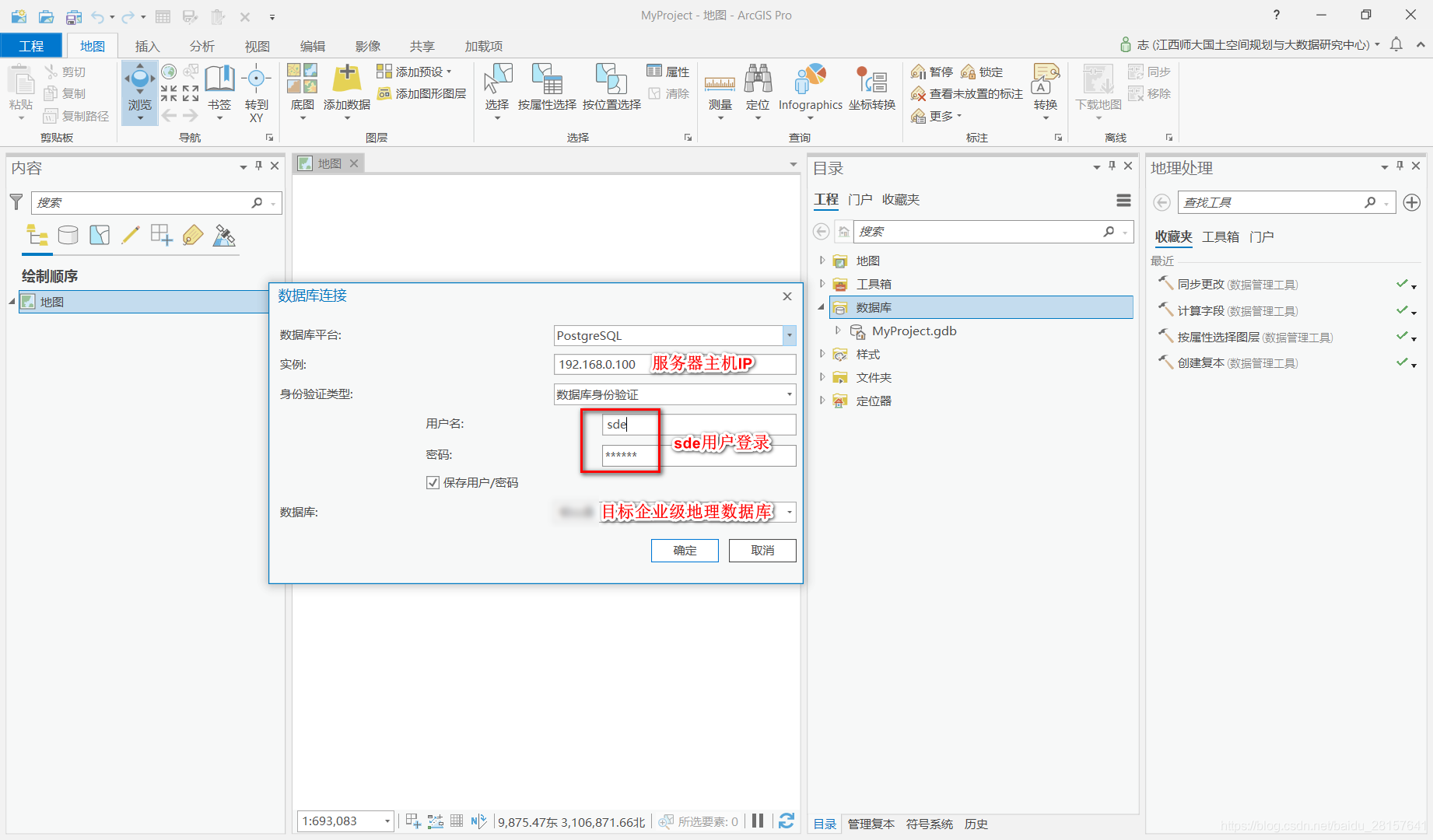Collapse the Databases (数据库) catalog node
The height and width of the screenshot is (840, 1433).
(x=822, y=307)
